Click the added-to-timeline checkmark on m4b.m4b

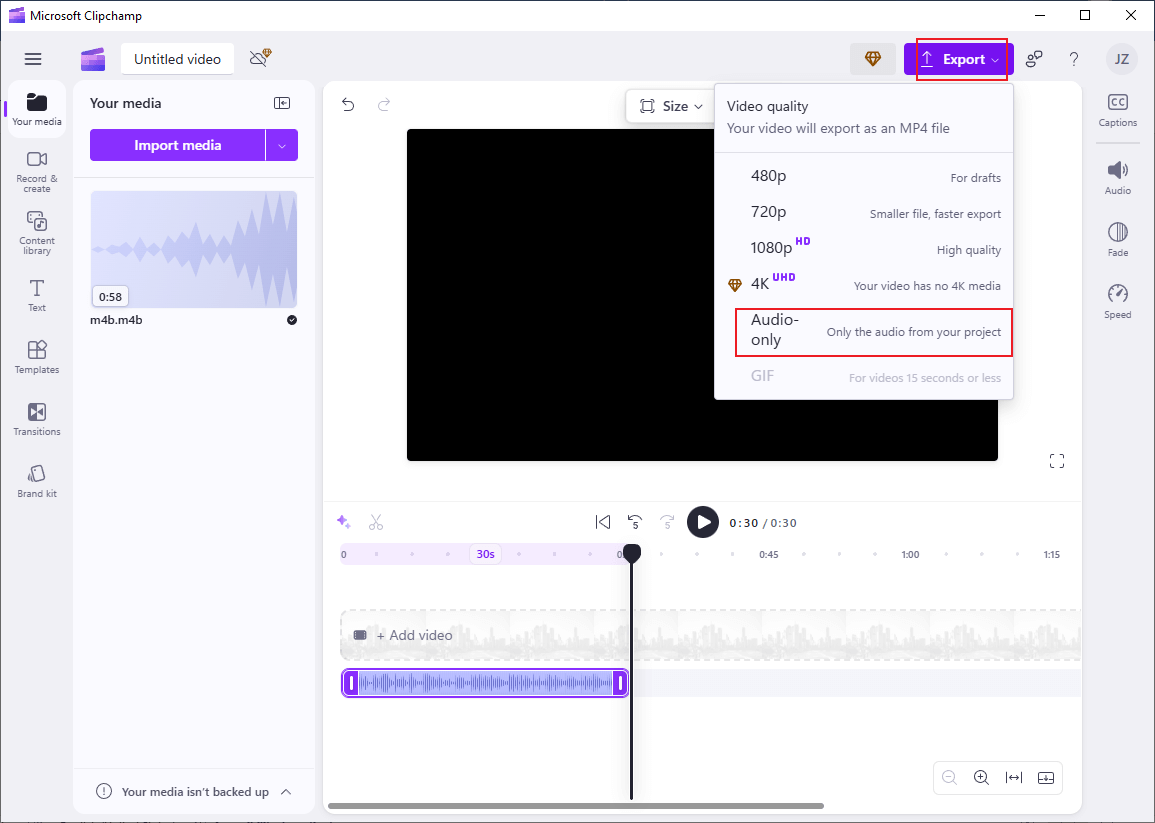pos(292,320)
